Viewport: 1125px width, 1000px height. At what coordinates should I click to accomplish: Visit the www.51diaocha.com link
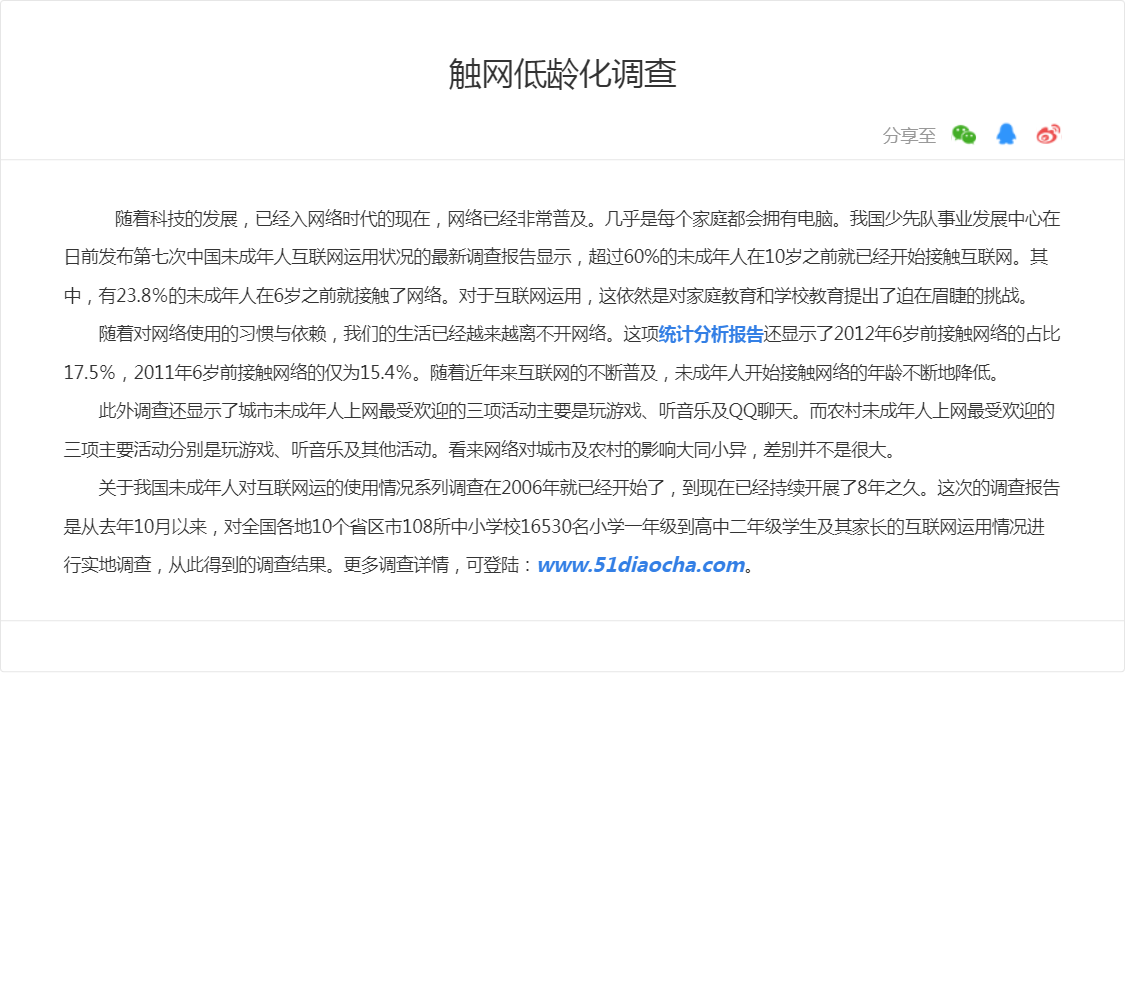tap(641, 565)
